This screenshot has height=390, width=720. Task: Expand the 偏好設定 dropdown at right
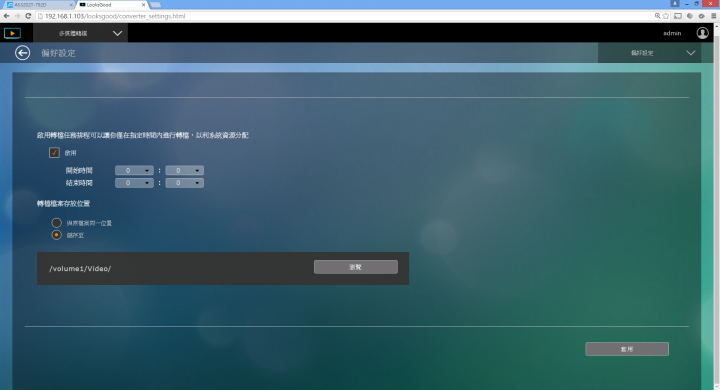coord(649,53)
